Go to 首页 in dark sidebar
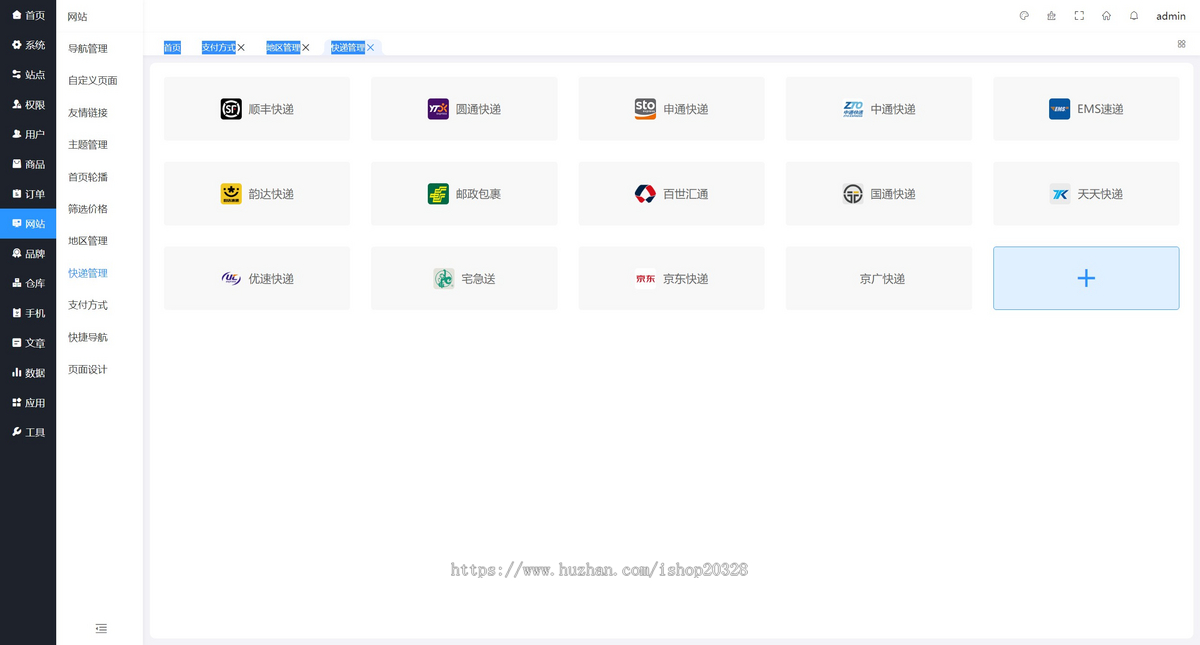 [x=28, y=15]
